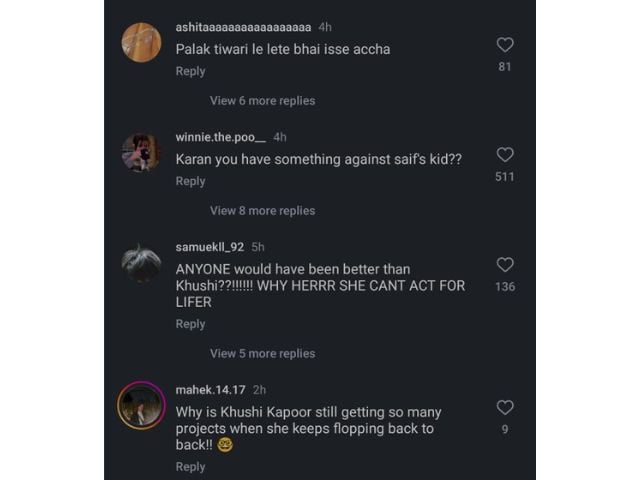Reply to samuekll_92's comment

(190, 324)
